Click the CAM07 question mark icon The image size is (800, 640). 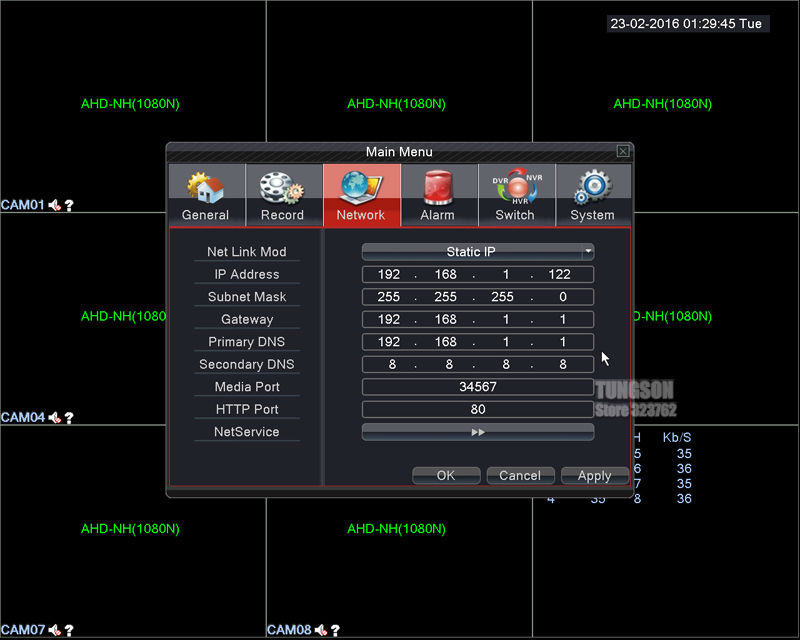pos(69,630)
